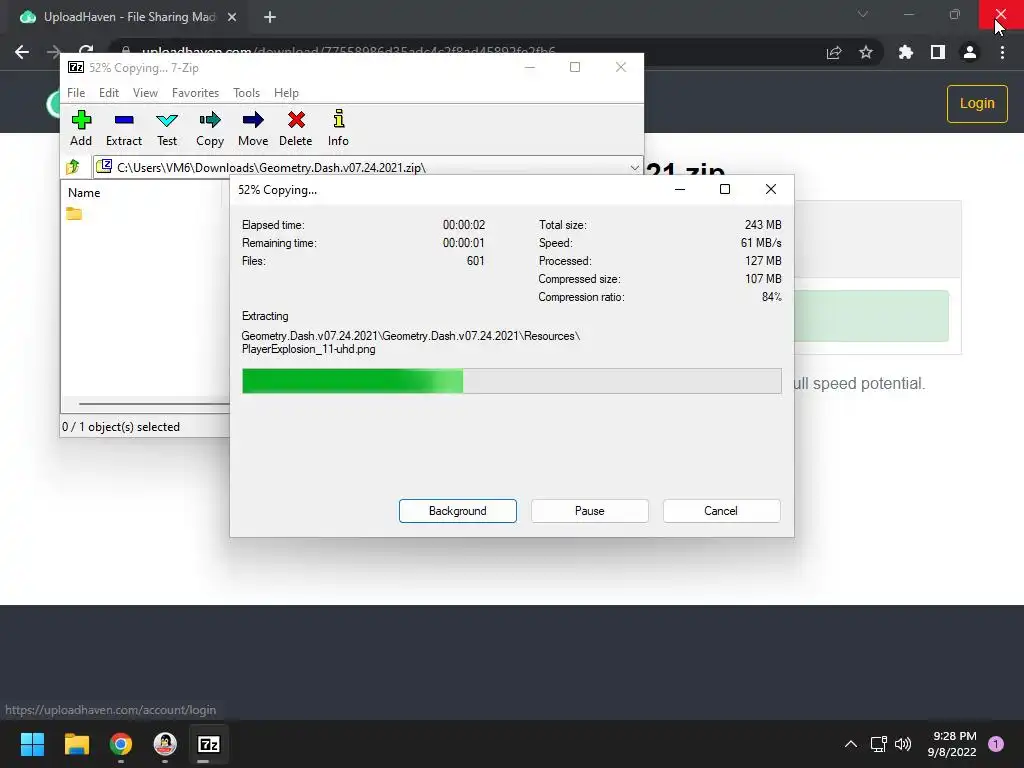The height and width of the screenshot is (768, 1024).
Task: Maximize the 52% Copying dialog
Action: pyautogui.click(x=725, y=189)
